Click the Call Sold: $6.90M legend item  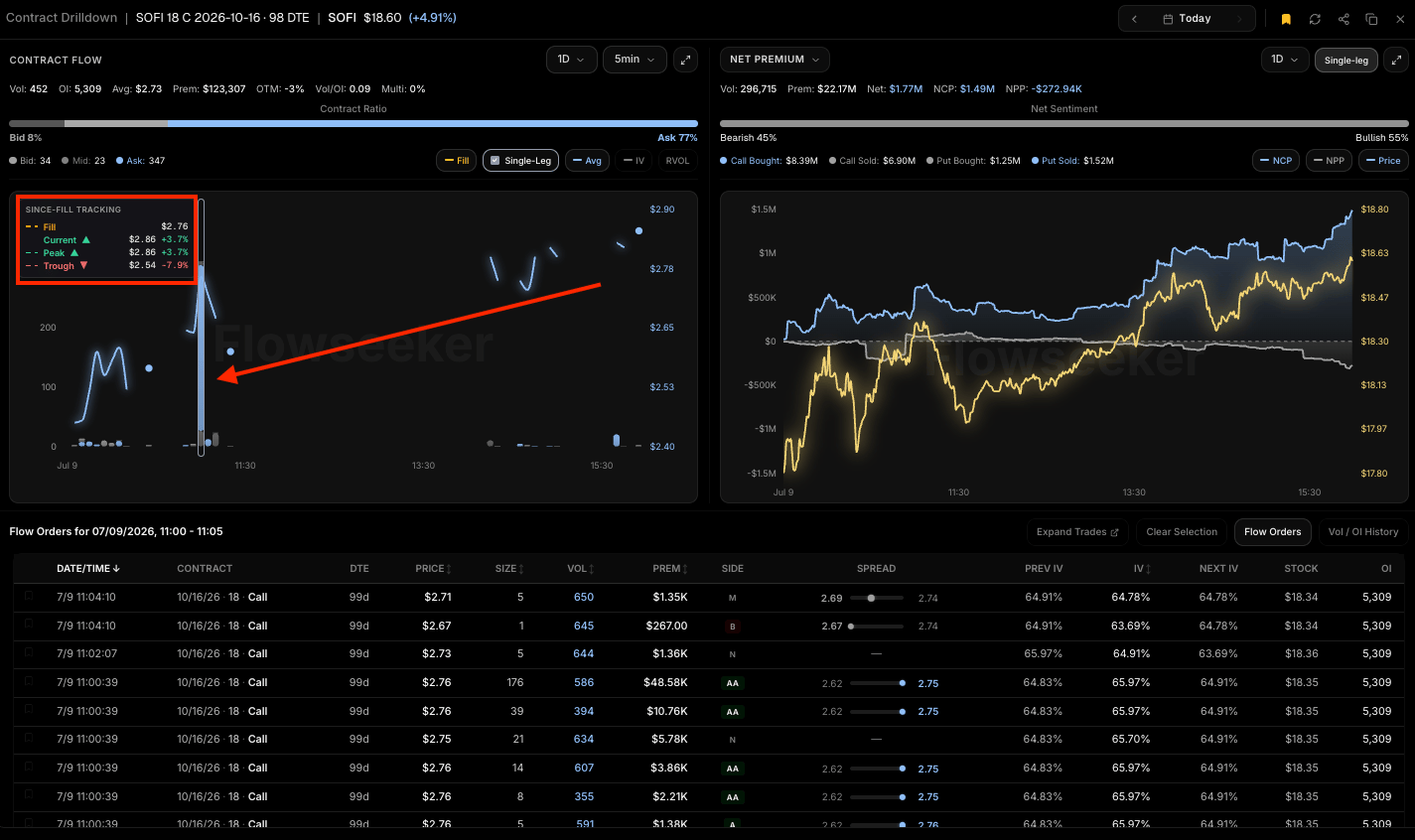(873, 161)
